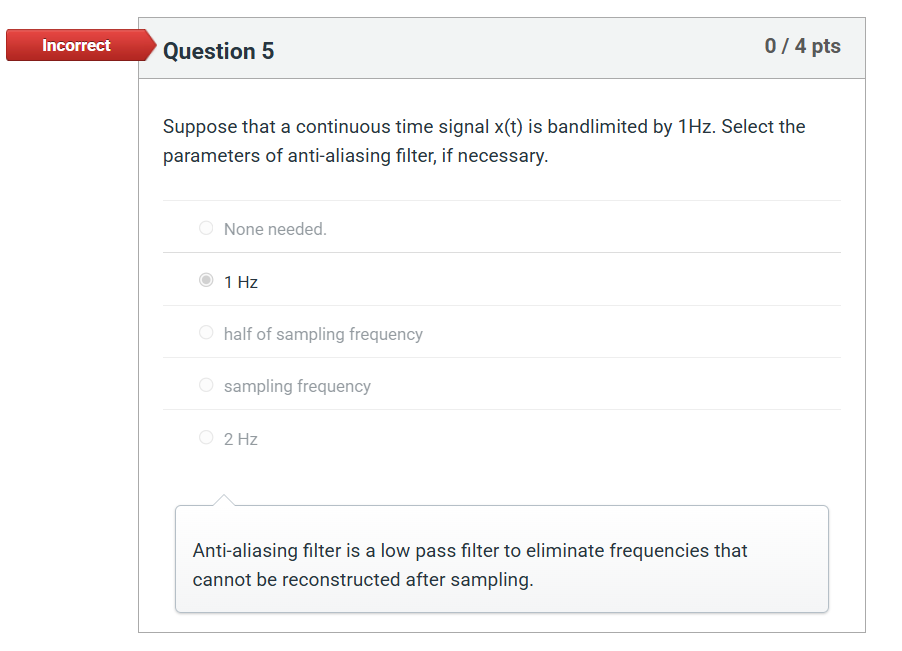The height and width of the screenshot is (651, 902).
Task: Click the selected answer's filled radio indicator
Action: [206, 280]
